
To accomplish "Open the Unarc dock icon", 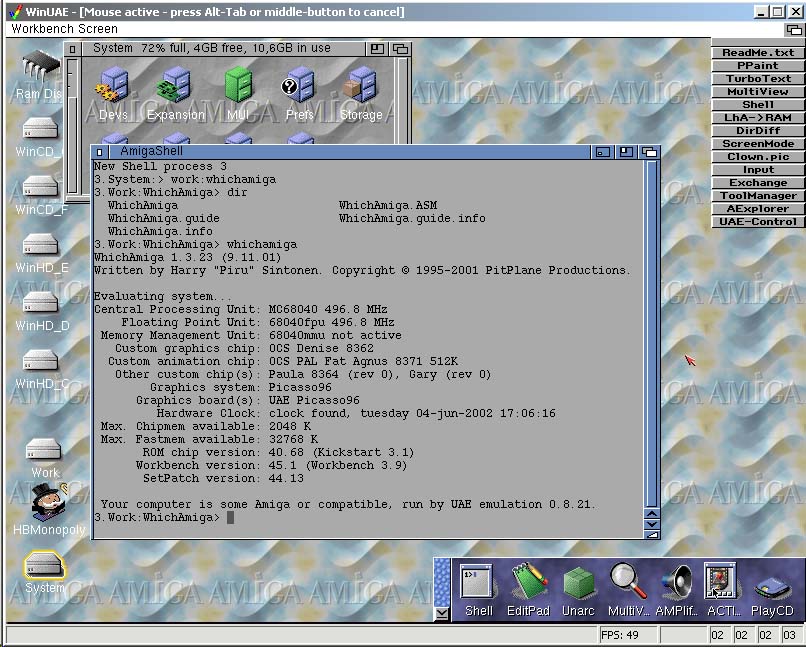I will click(578, 584).
